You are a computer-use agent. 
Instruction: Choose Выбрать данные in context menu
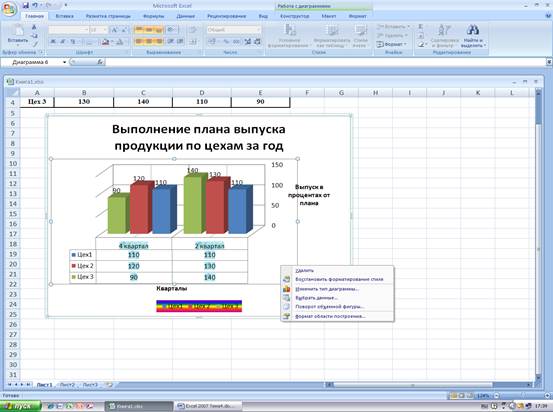[316, 298]
